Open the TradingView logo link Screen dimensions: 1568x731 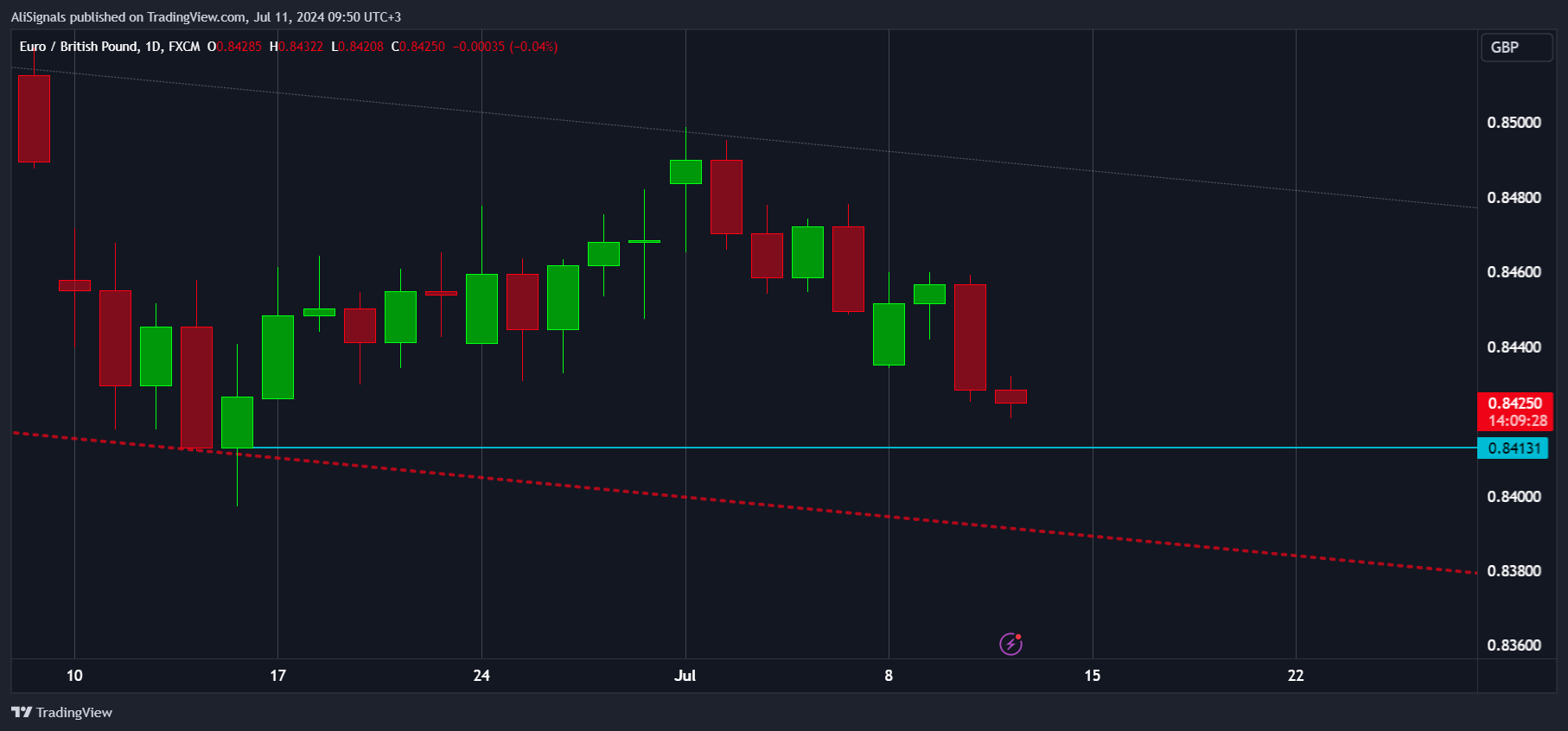[x=61, y=712]
